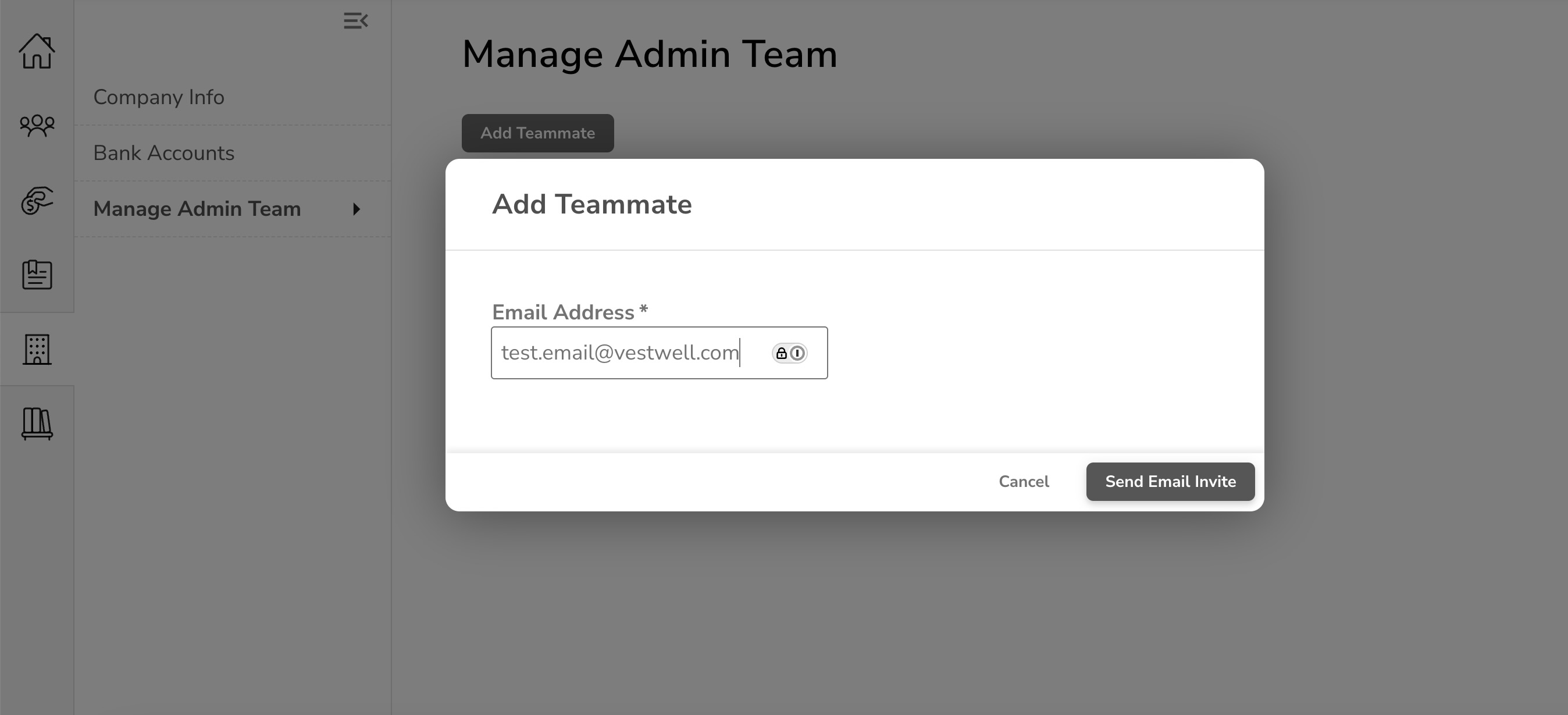This screenshot has width=1568, height=715.
Task: Click the Add Teammate dialog heading
Action: (x=591, y=205)
